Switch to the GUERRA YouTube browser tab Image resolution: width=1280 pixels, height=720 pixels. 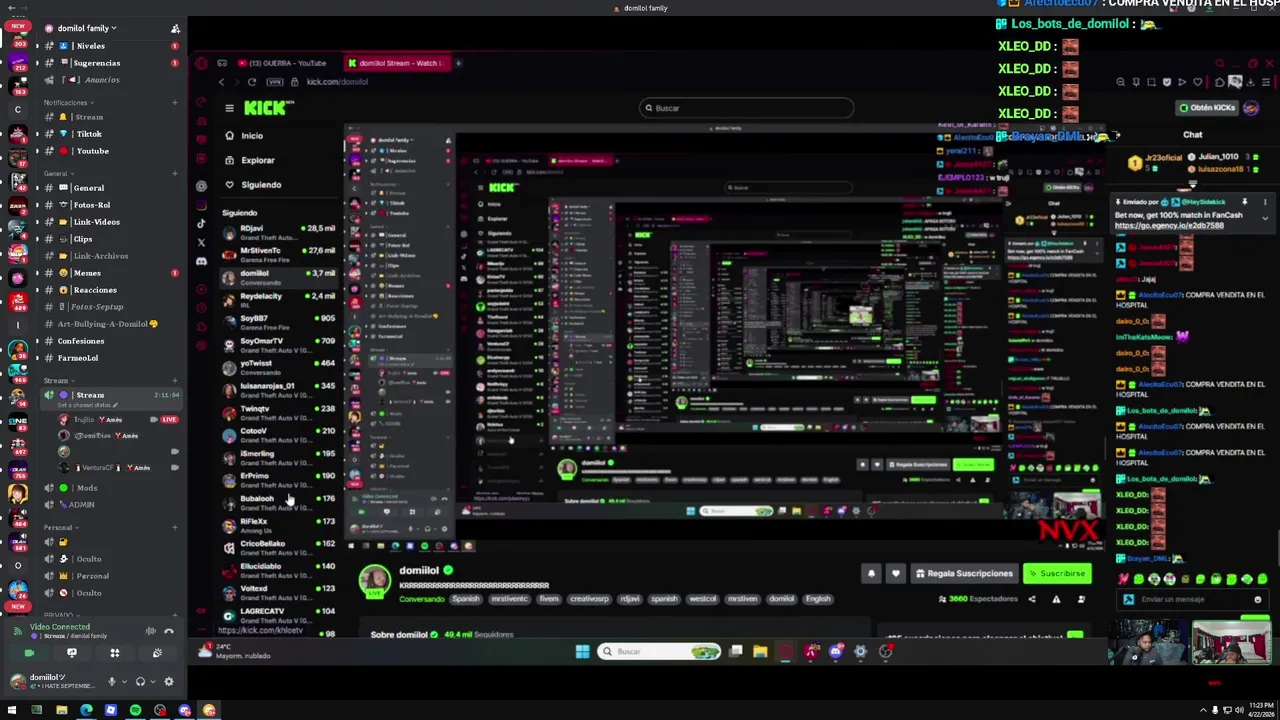coord(285,63)
